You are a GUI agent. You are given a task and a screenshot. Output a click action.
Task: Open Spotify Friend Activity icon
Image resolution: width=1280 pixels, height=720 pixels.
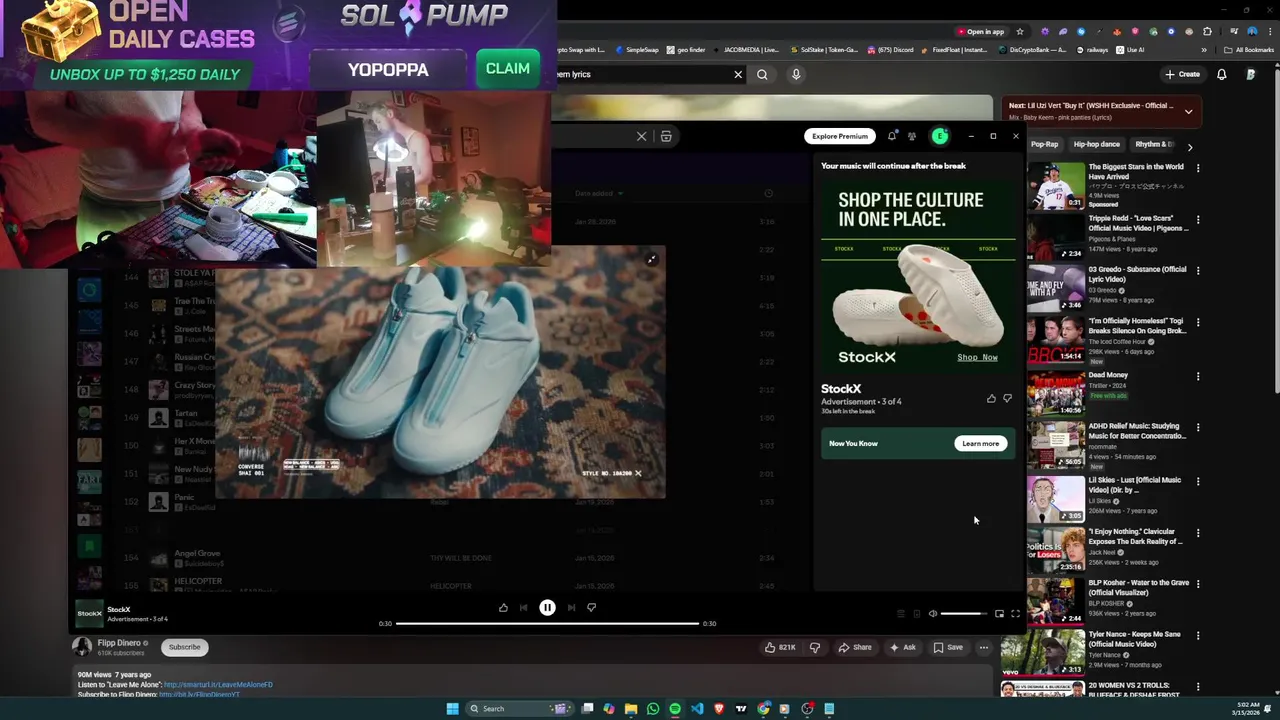[x=912, y=136]
